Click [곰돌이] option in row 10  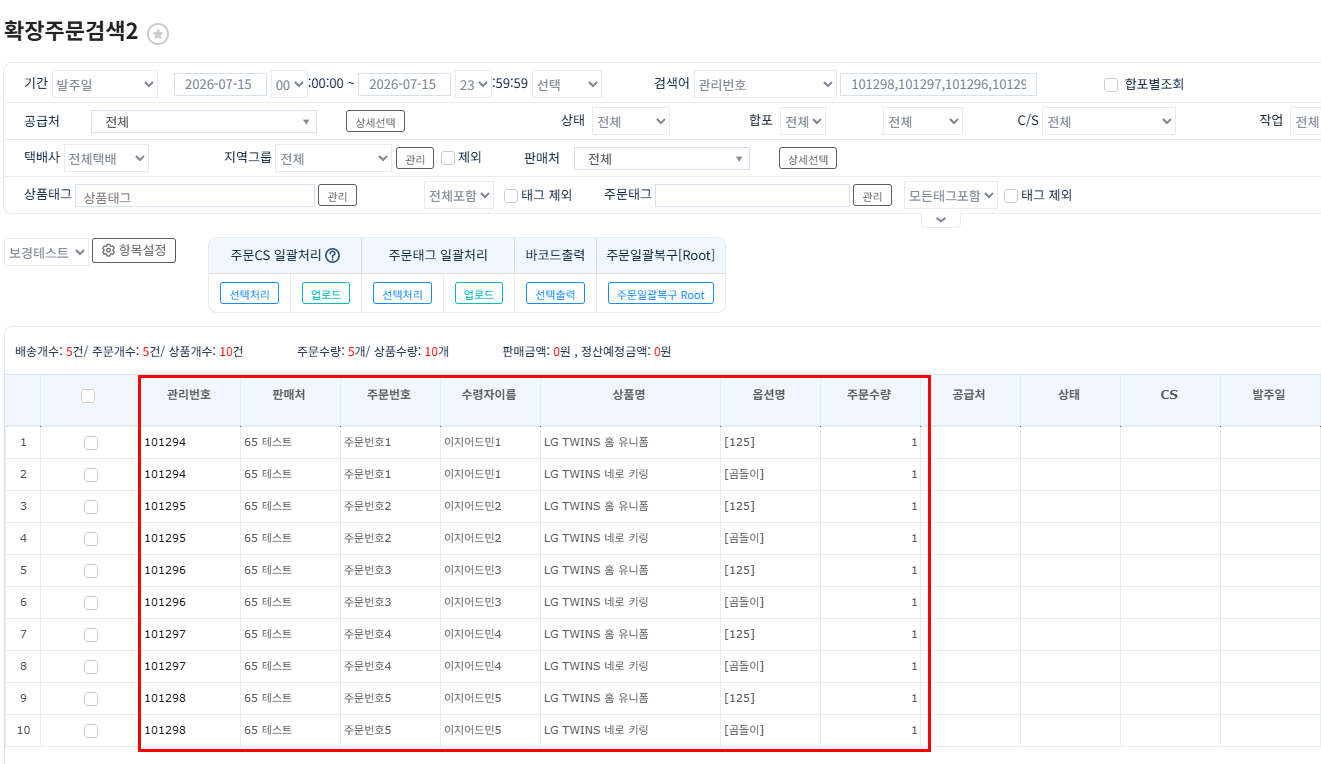744,730
